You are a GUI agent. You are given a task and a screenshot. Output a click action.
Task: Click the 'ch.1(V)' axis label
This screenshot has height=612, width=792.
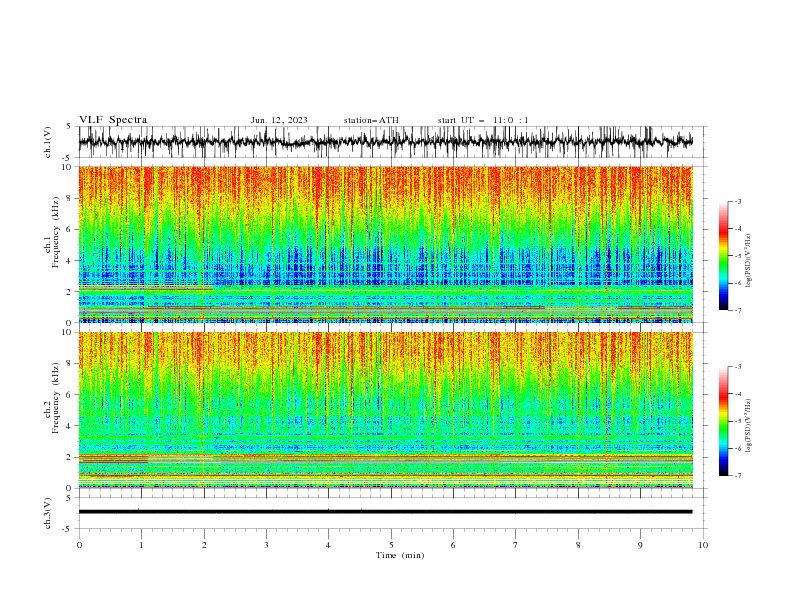tap(48, 142)
